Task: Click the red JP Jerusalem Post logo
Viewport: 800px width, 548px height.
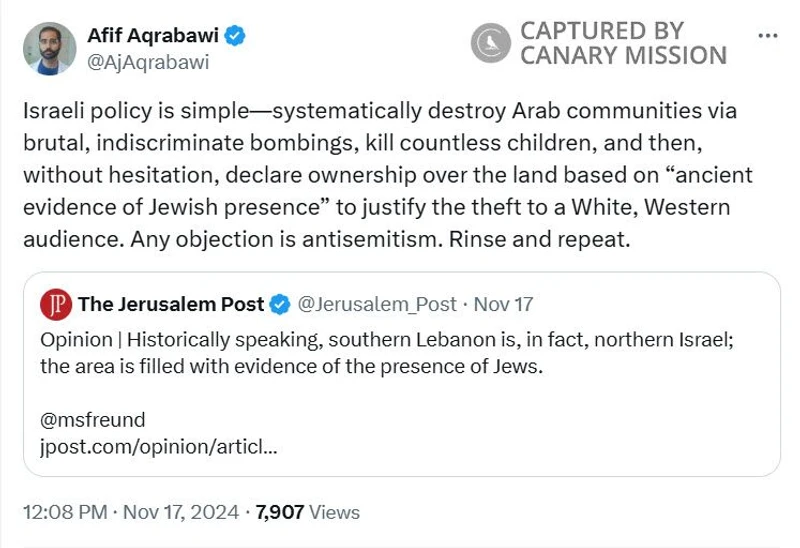Action: tap(56, 304)
